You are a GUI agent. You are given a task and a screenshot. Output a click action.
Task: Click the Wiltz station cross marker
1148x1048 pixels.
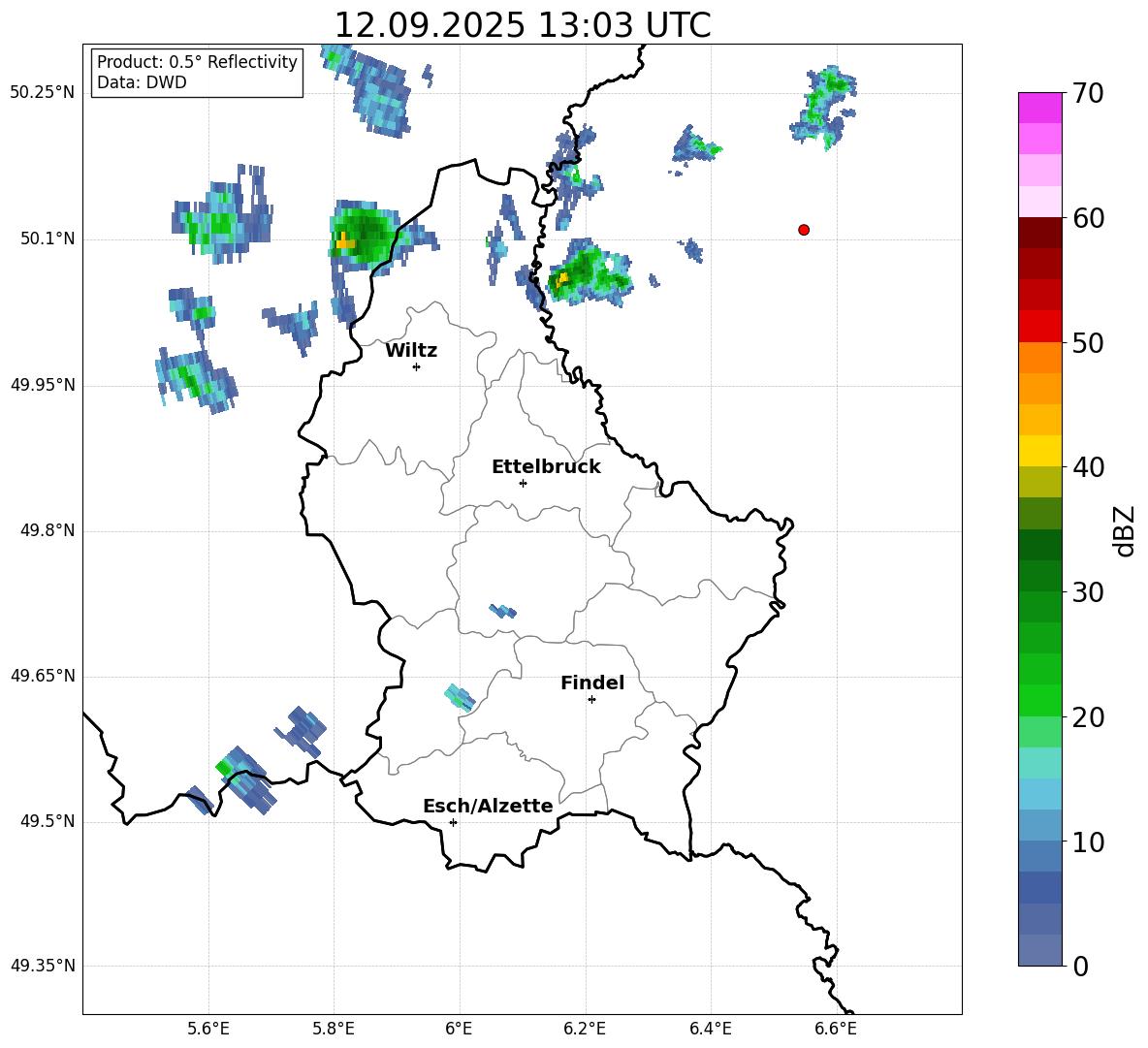[416, 366]
